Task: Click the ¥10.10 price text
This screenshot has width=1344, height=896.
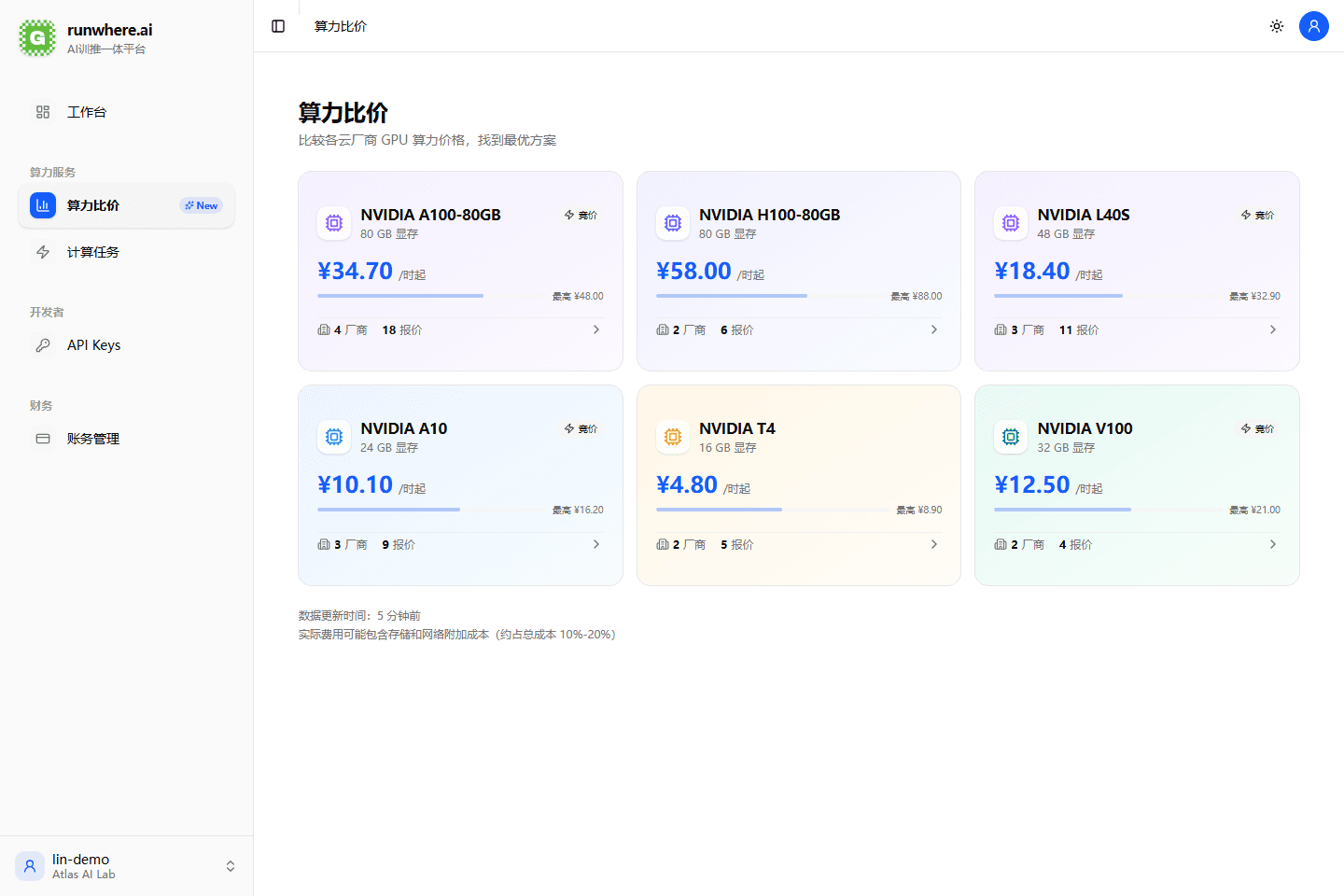Action: [356, 484]
